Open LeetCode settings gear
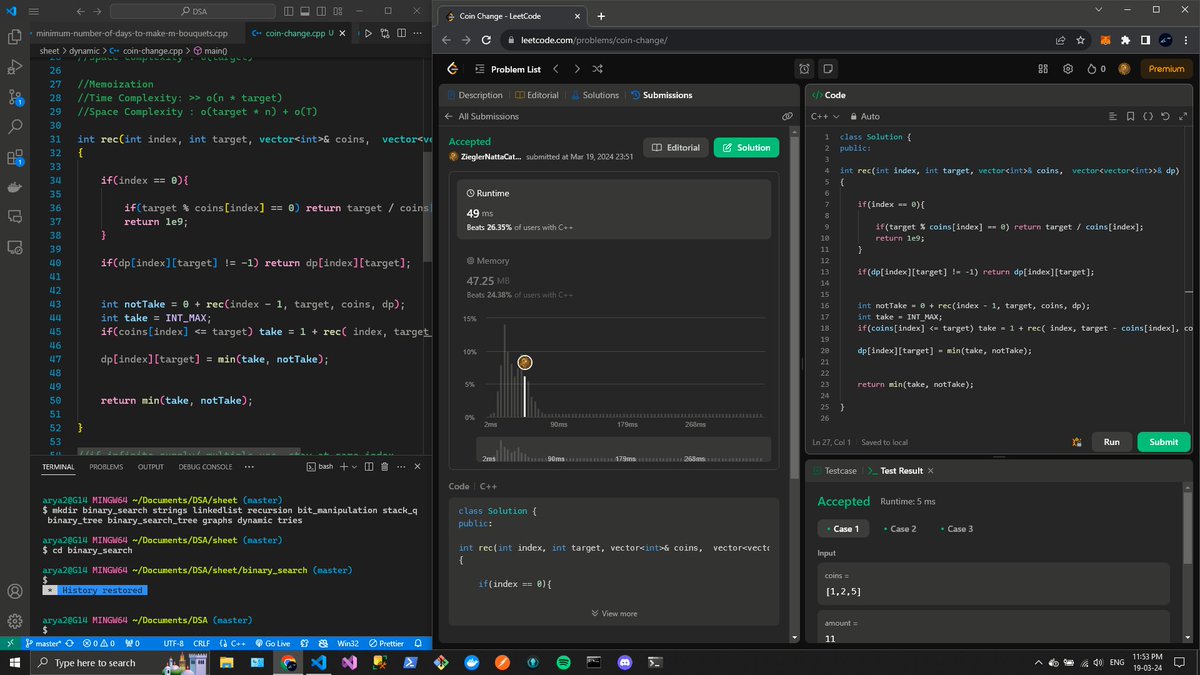The width and height of the screenshot is (1200, 675). pos(1067,69)
